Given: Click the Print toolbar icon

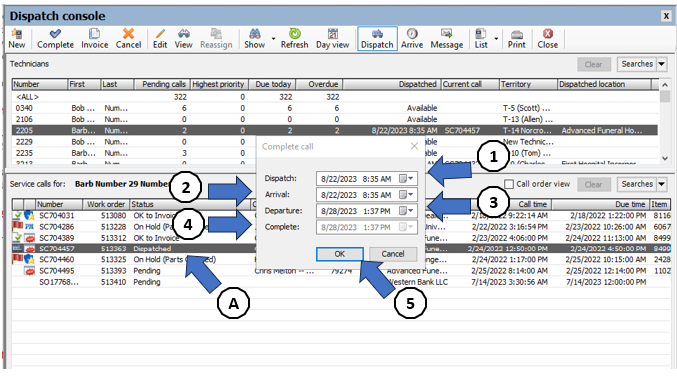Looking at the screenshot, I should pyautogui.click(x=516, y=34).
